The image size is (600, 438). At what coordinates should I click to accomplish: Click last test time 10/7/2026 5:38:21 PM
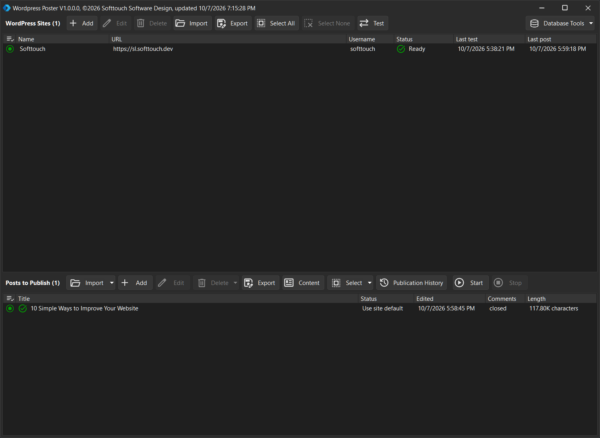(x=486, y=49)
